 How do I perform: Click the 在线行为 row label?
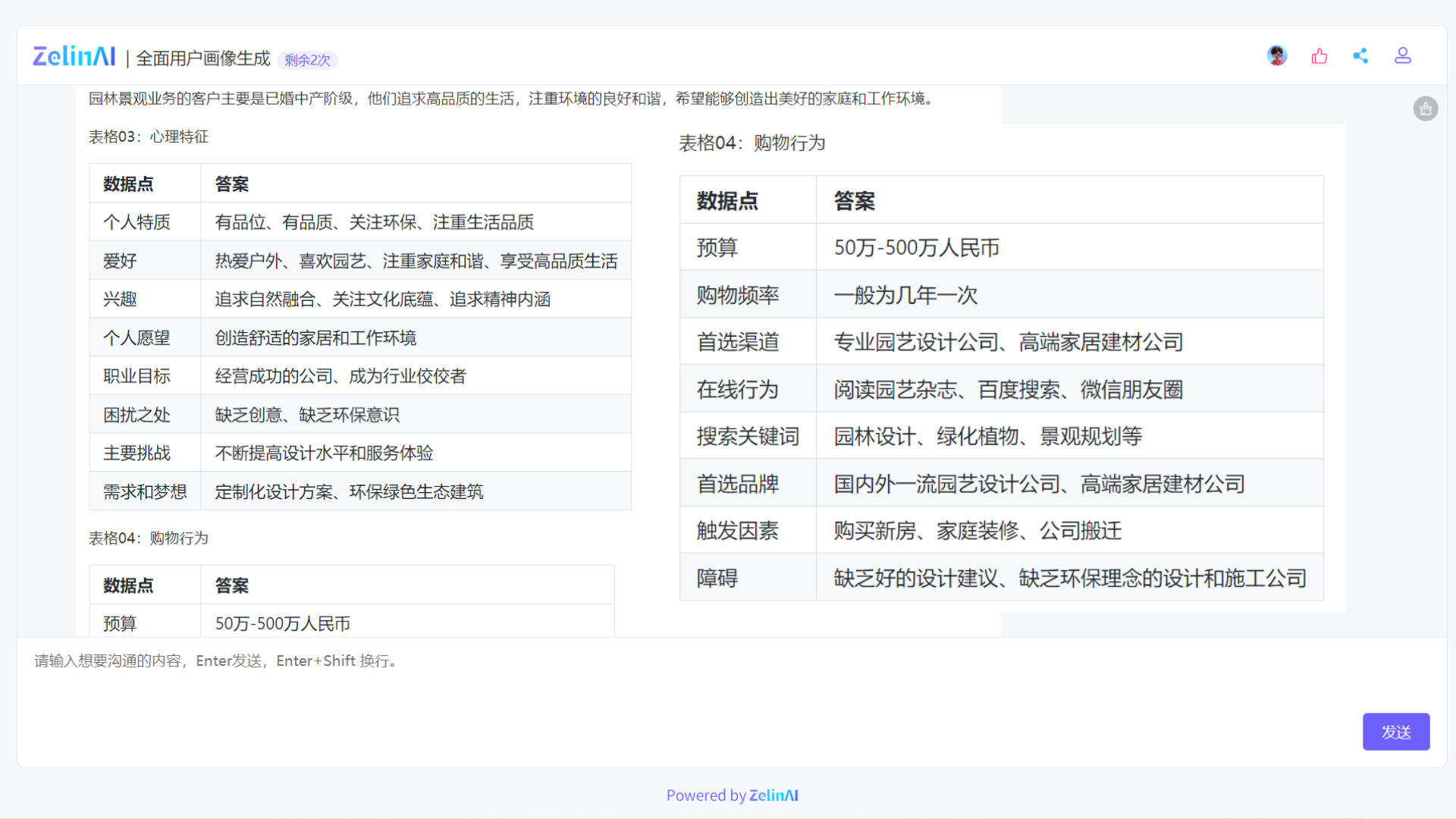click(738, 390)
